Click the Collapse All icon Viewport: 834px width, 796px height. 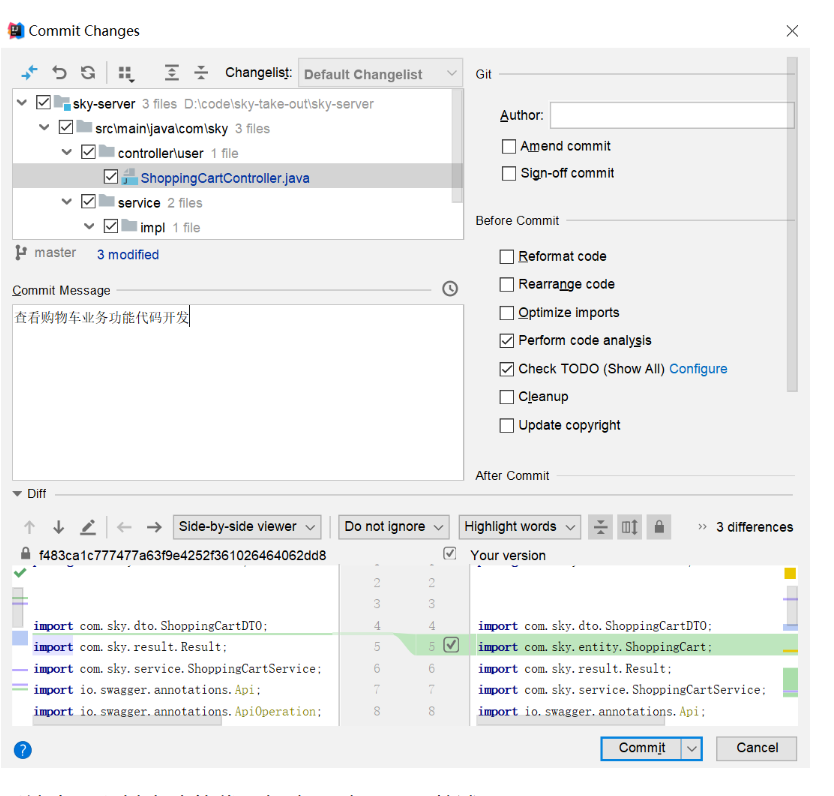201,72
